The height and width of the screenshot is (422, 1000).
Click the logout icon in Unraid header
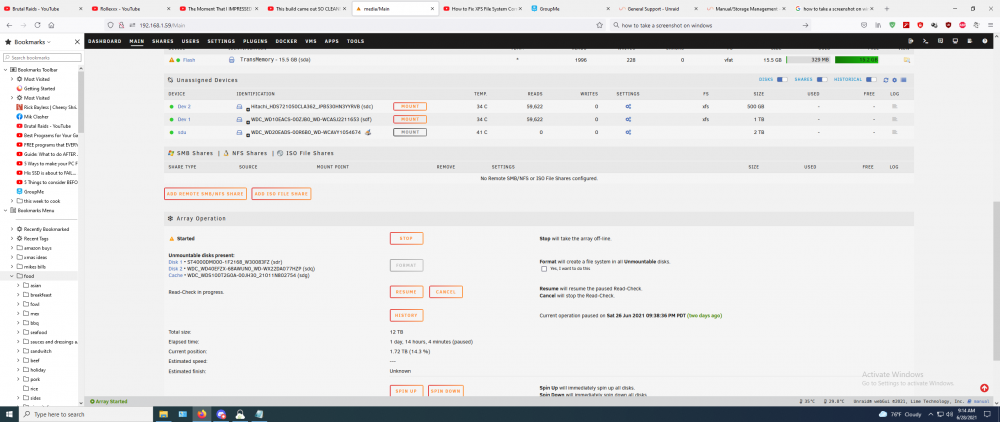911,41
